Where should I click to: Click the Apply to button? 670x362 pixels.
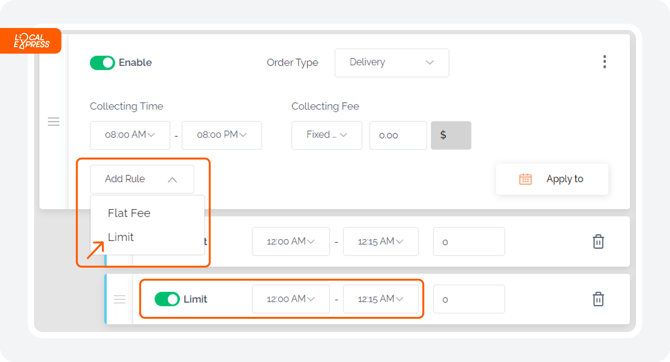point(552,179)
